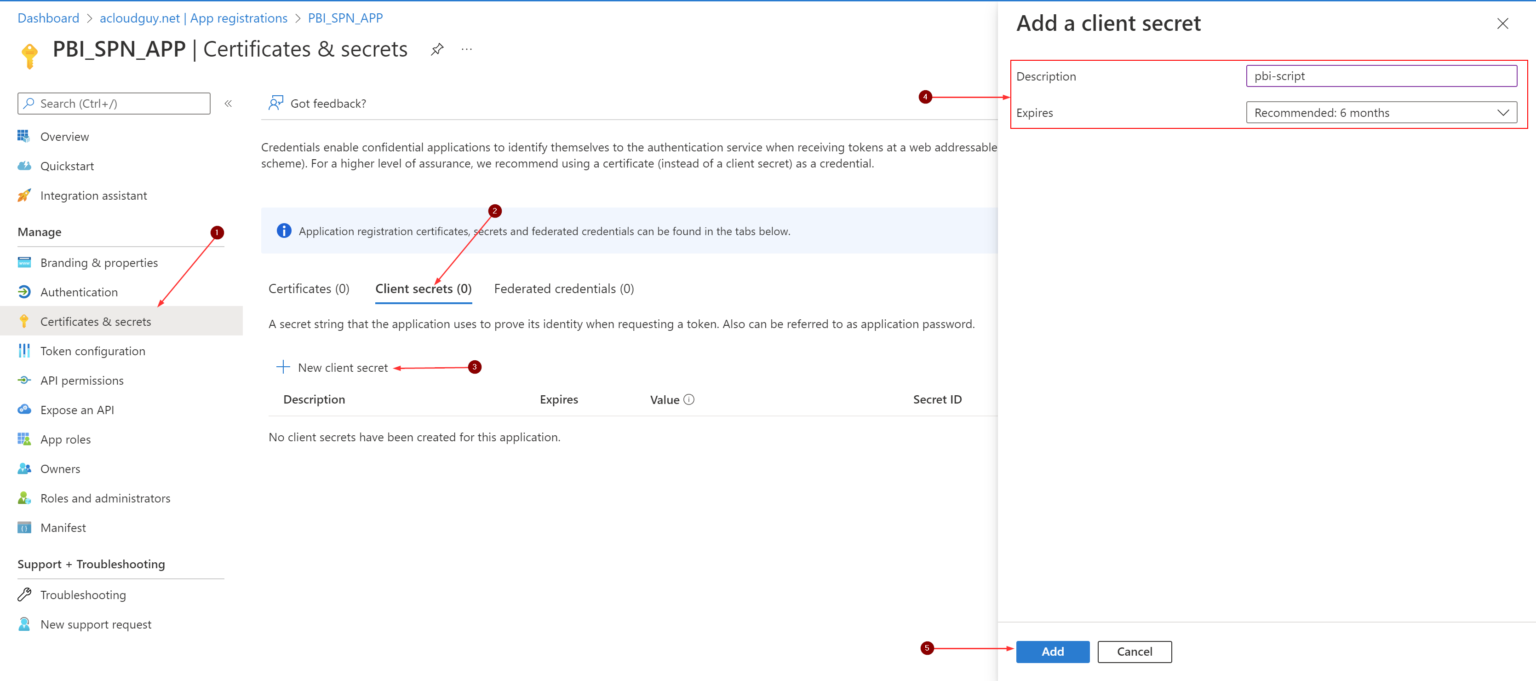Create a New client secret
This screenshot has height=681, width=1536.
(x=332, y=367)
